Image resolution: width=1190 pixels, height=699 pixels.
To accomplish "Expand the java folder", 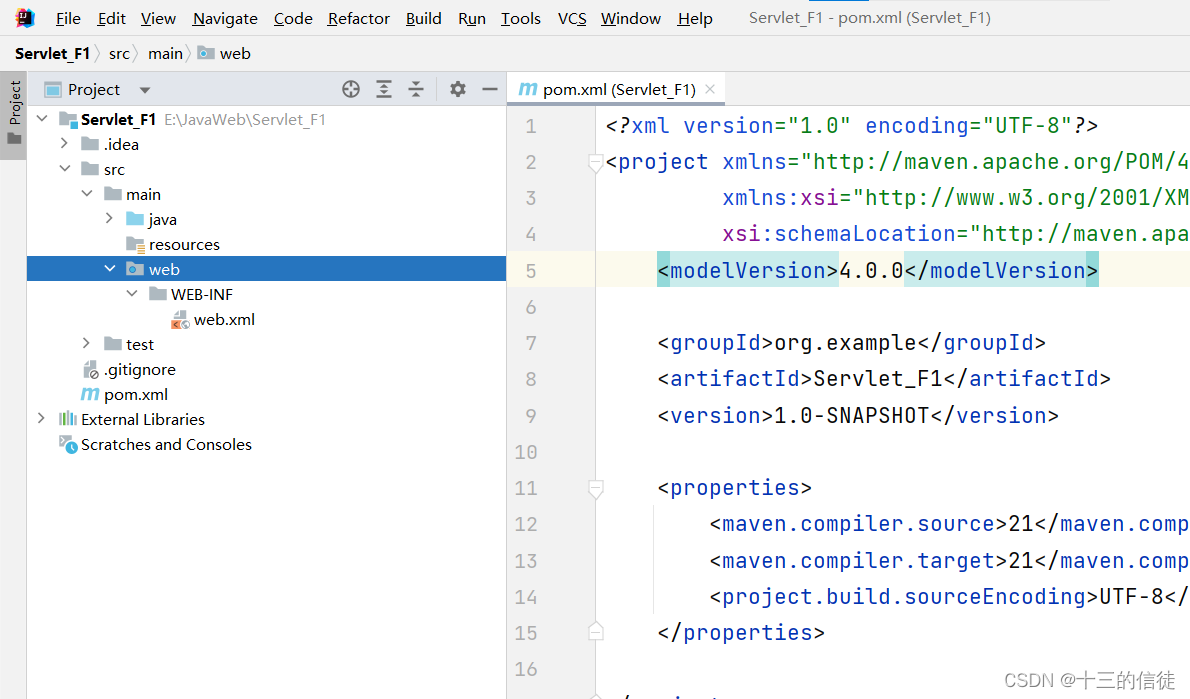I will click(109, 218).
